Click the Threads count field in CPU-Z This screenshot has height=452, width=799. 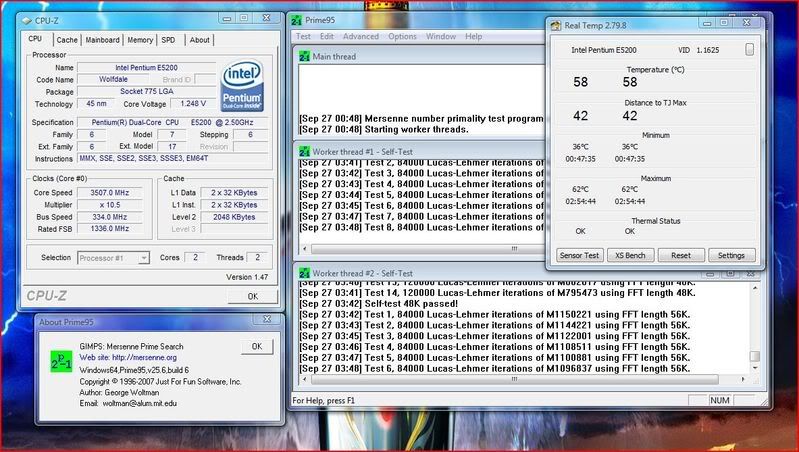[x=257, y=258]
